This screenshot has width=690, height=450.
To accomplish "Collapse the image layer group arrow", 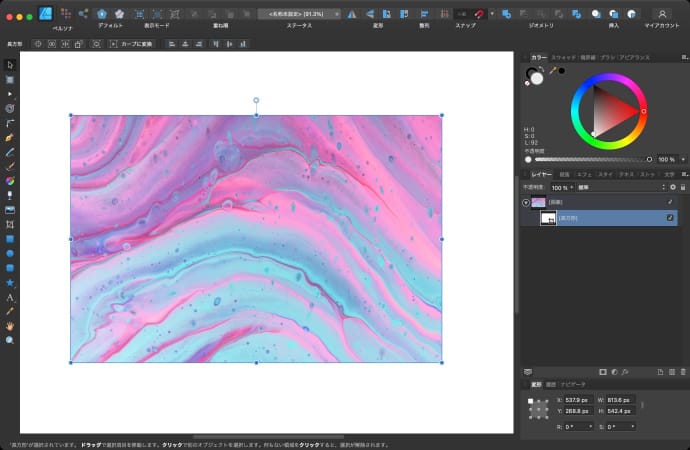I will (x=526, y=202).
